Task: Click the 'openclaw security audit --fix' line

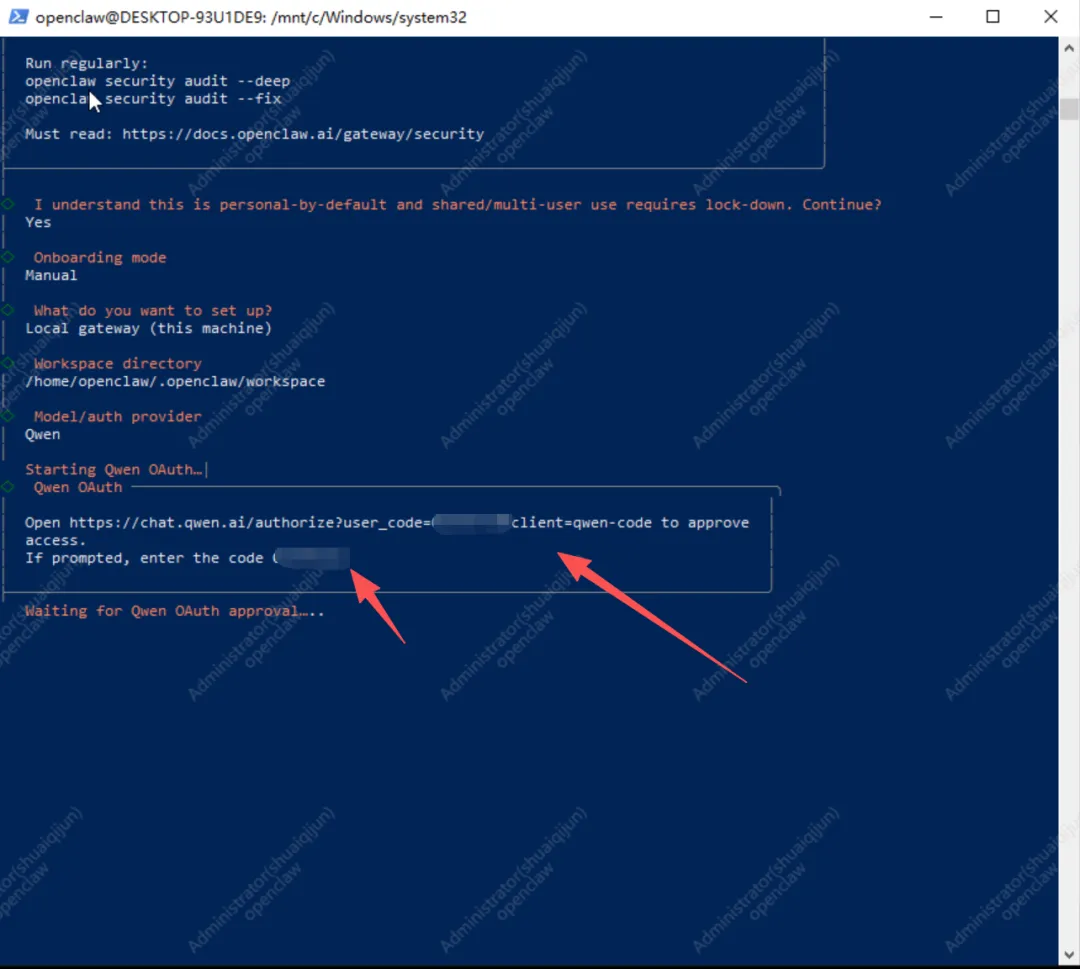Action: pos(154,98)
